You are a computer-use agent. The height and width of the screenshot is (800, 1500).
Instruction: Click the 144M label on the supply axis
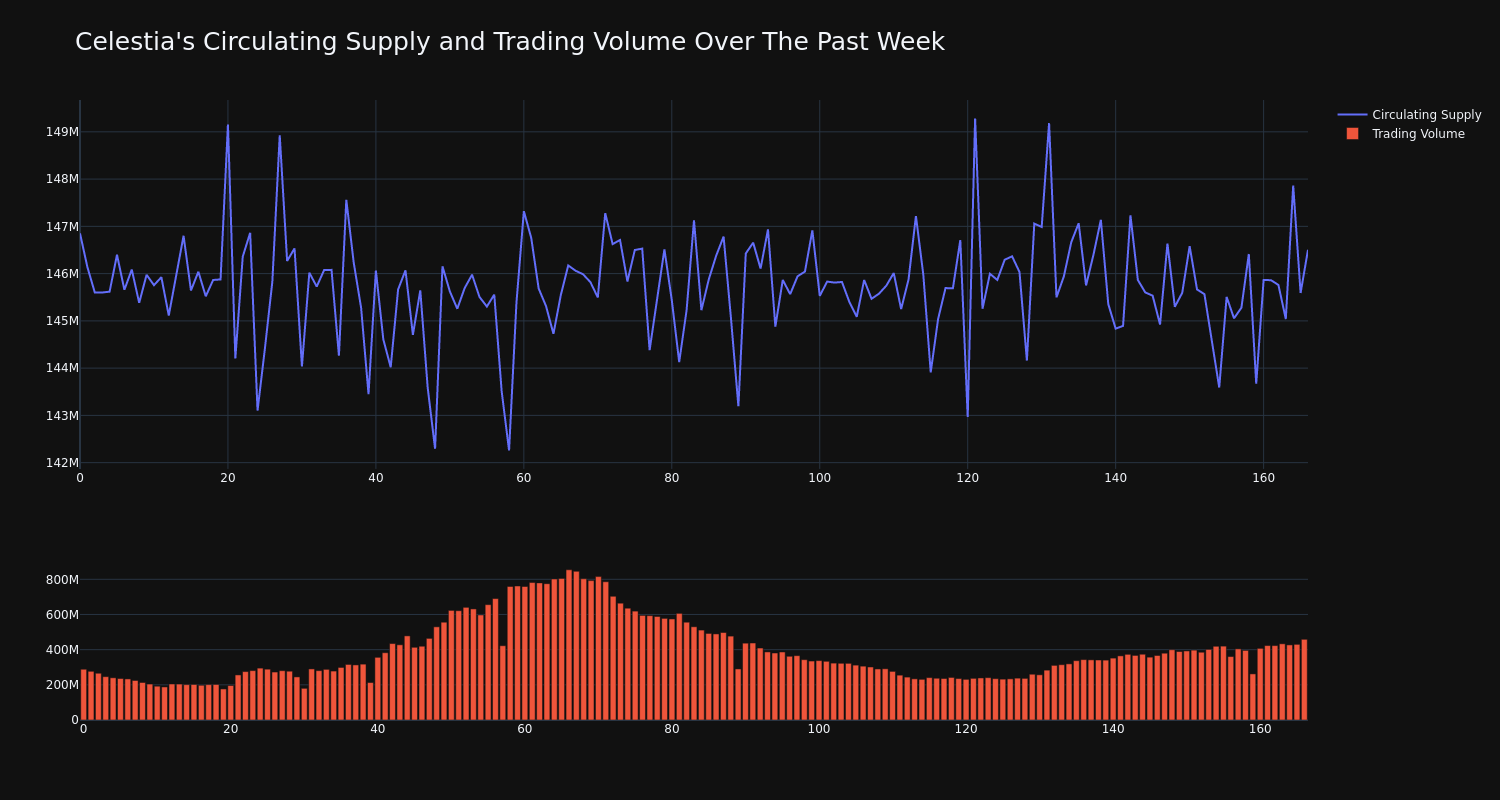61,368
